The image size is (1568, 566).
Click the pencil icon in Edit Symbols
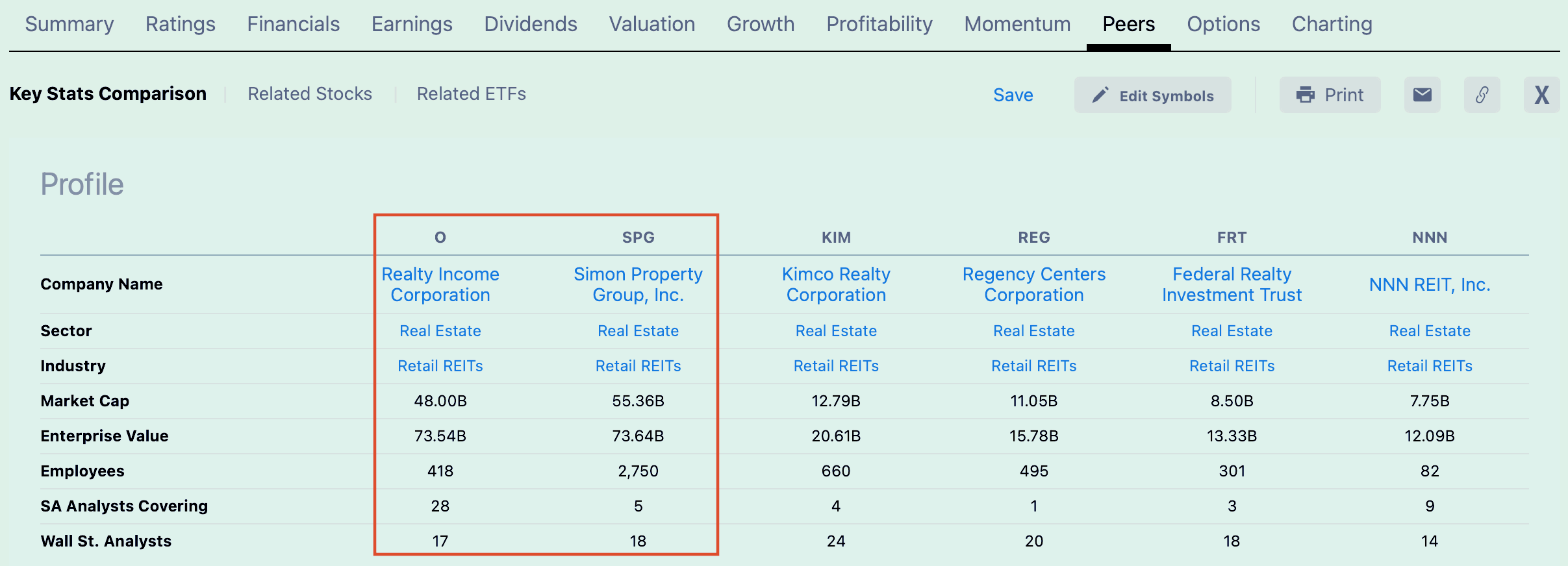(1100, 95)
